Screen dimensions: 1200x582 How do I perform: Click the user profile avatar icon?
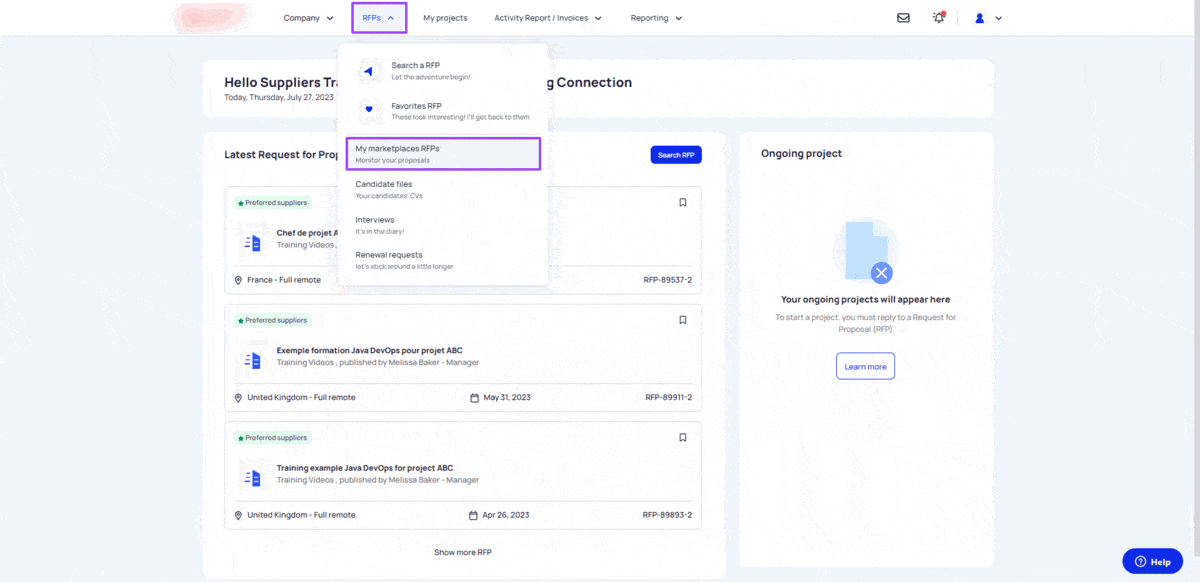980,18
